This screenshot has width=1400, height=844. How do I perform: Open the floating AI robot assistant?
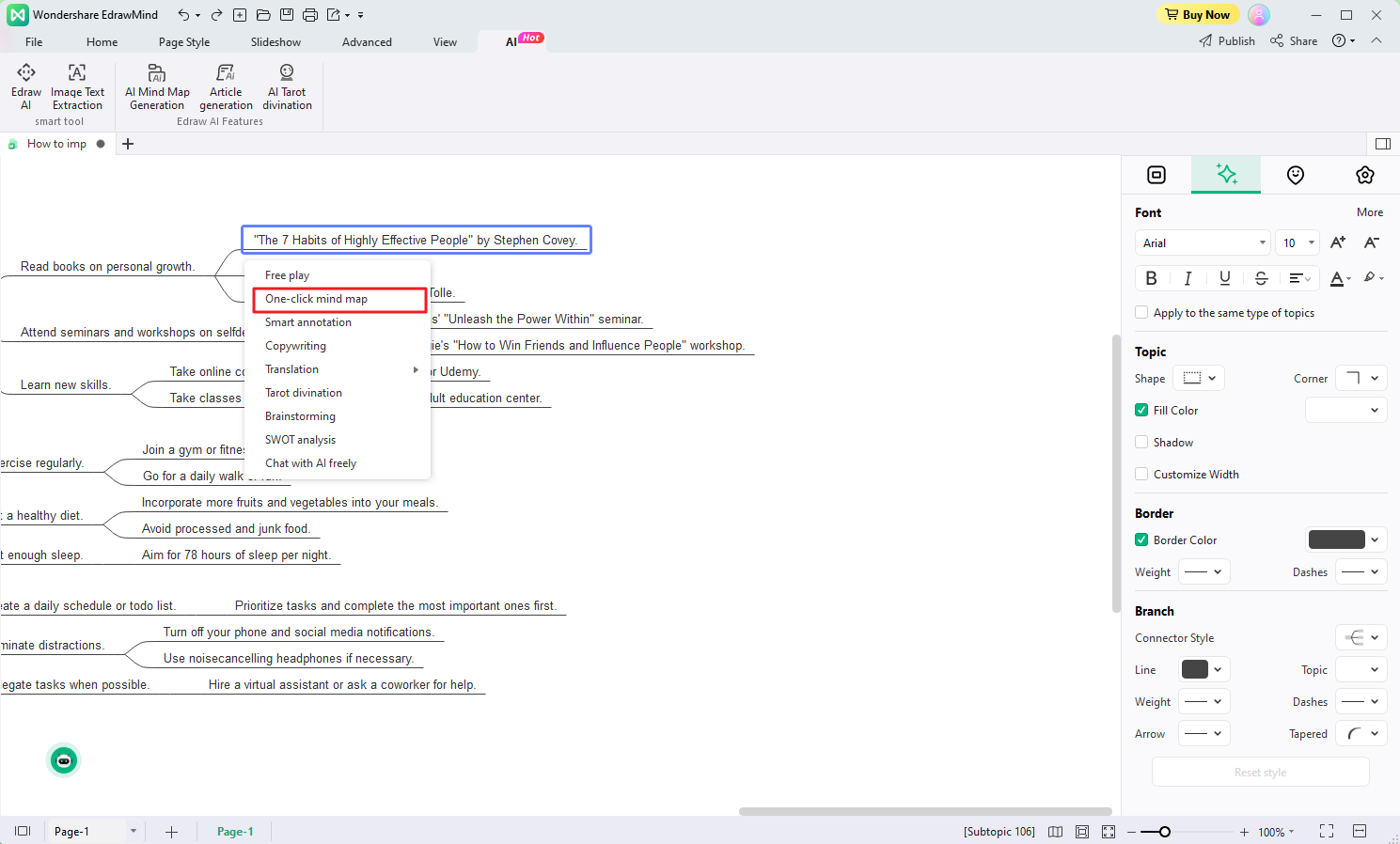pyautogui.click(x=64, y=760)
